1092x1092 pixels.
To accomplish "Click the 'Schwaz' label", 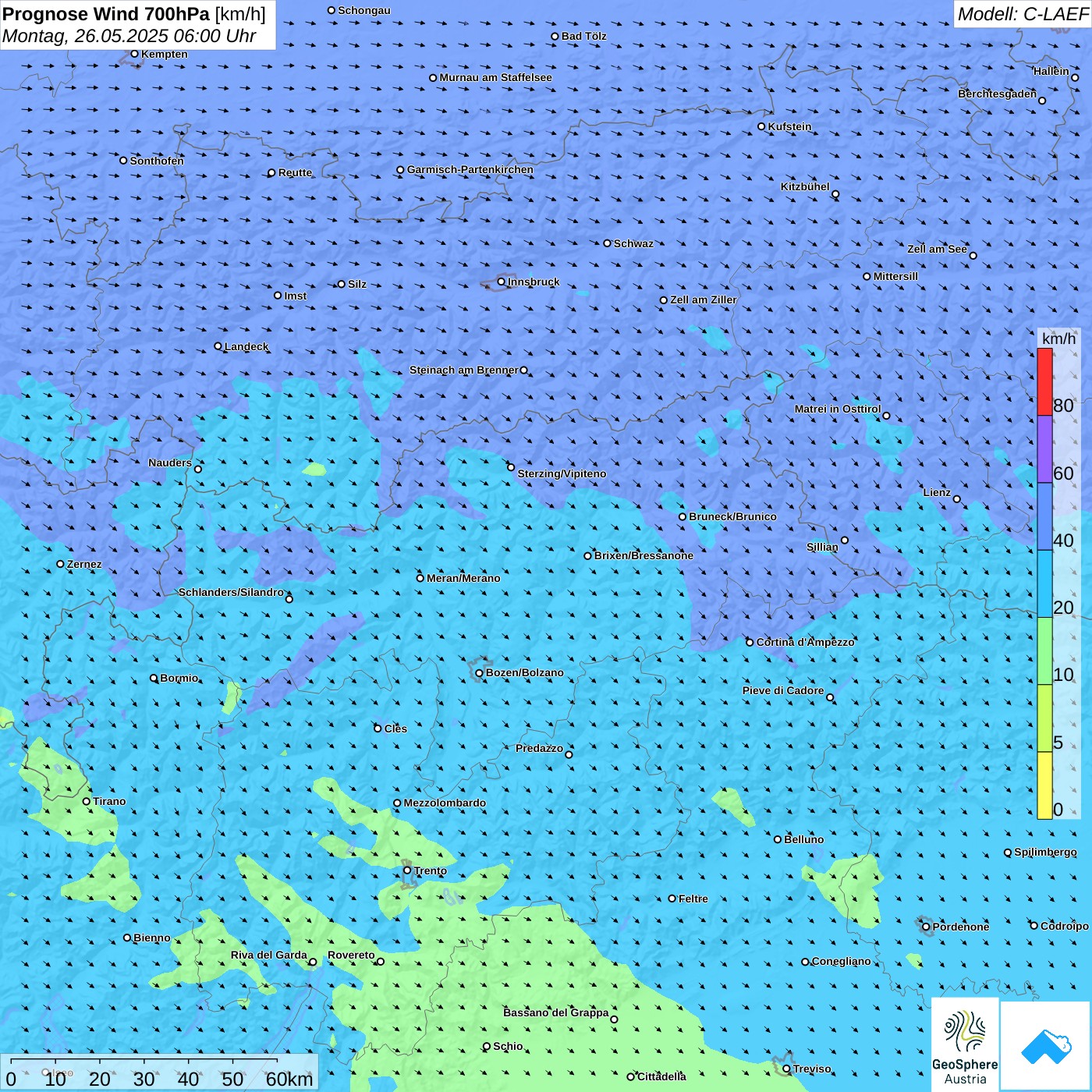I will [633, 243].
